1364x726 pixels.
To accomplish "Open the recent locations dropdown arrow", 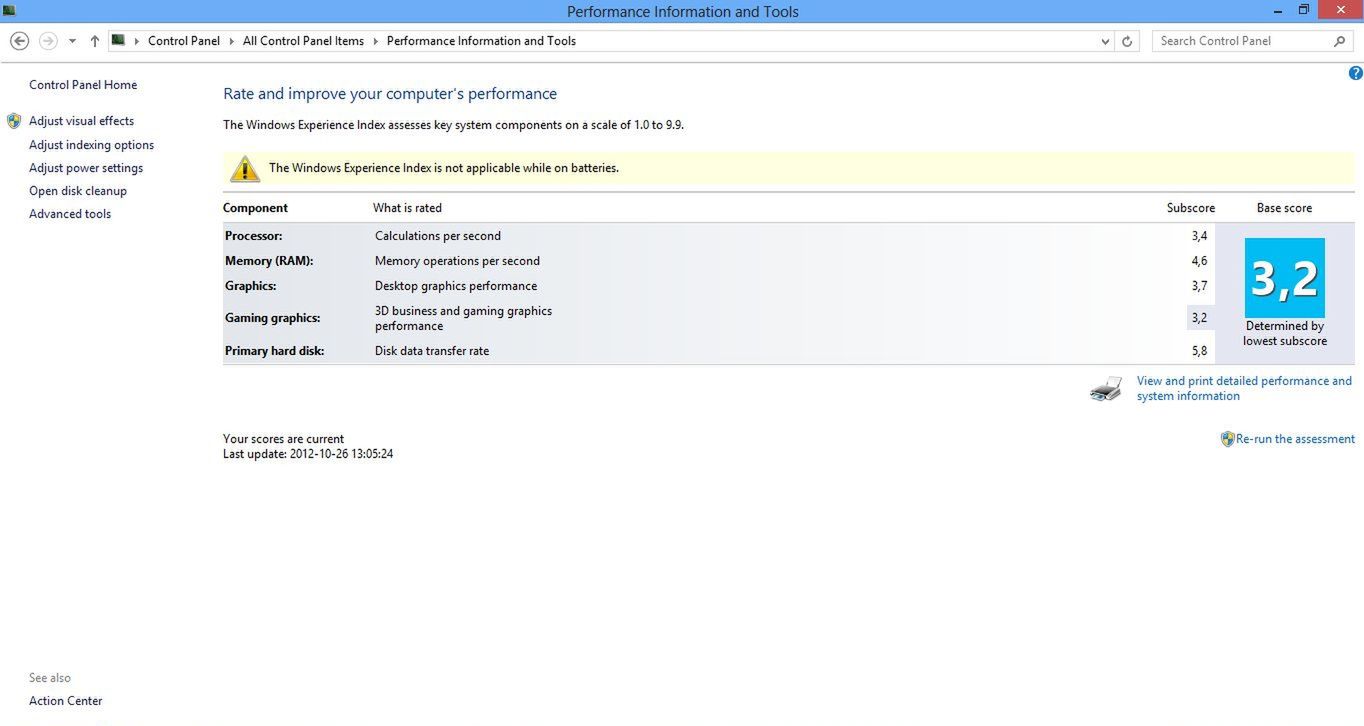I will point(72,41).
